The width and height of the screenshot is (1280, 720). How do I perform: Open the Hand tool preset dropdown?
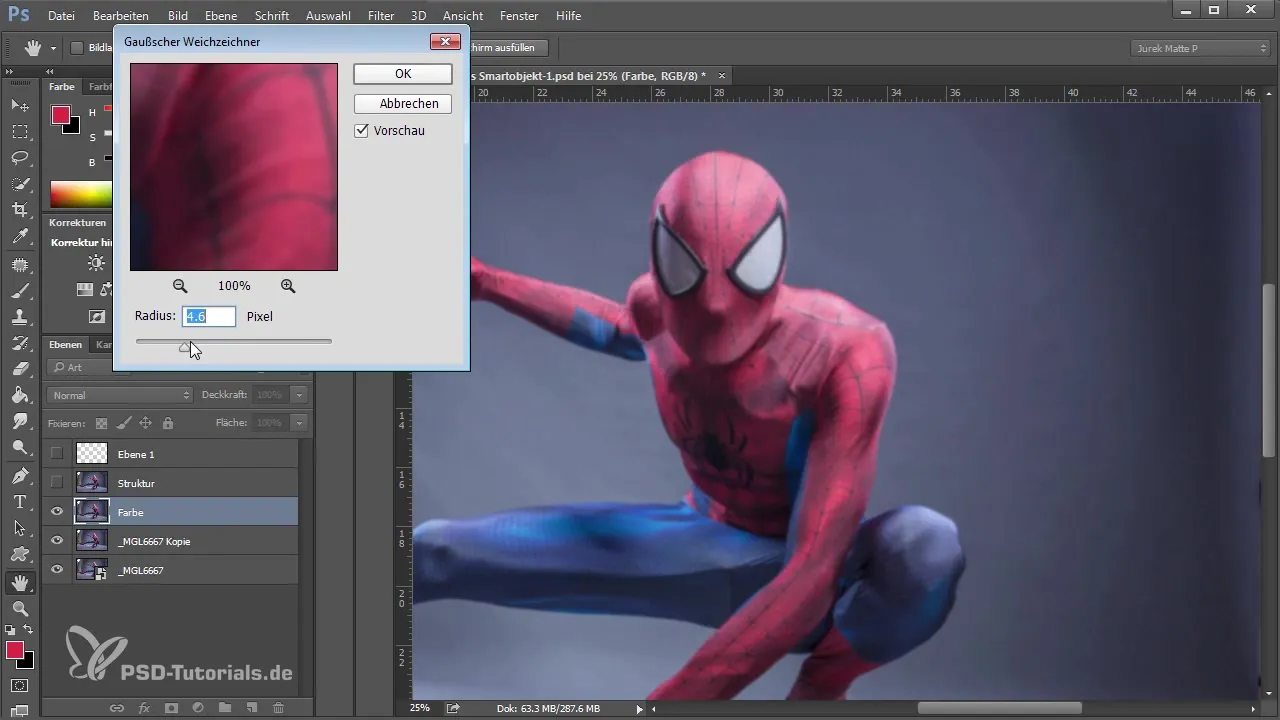point(53,48)
